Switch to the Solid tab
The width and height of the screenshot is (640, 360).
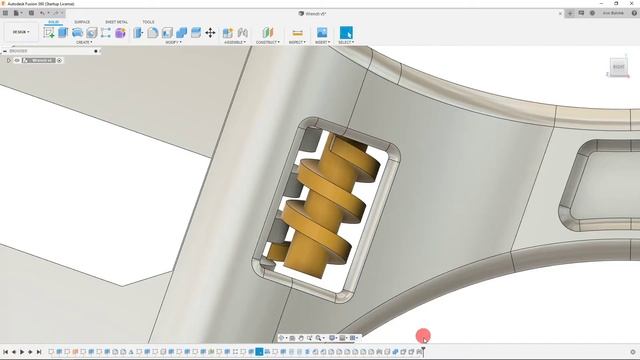pyautogui.click(x=53, y=22)
